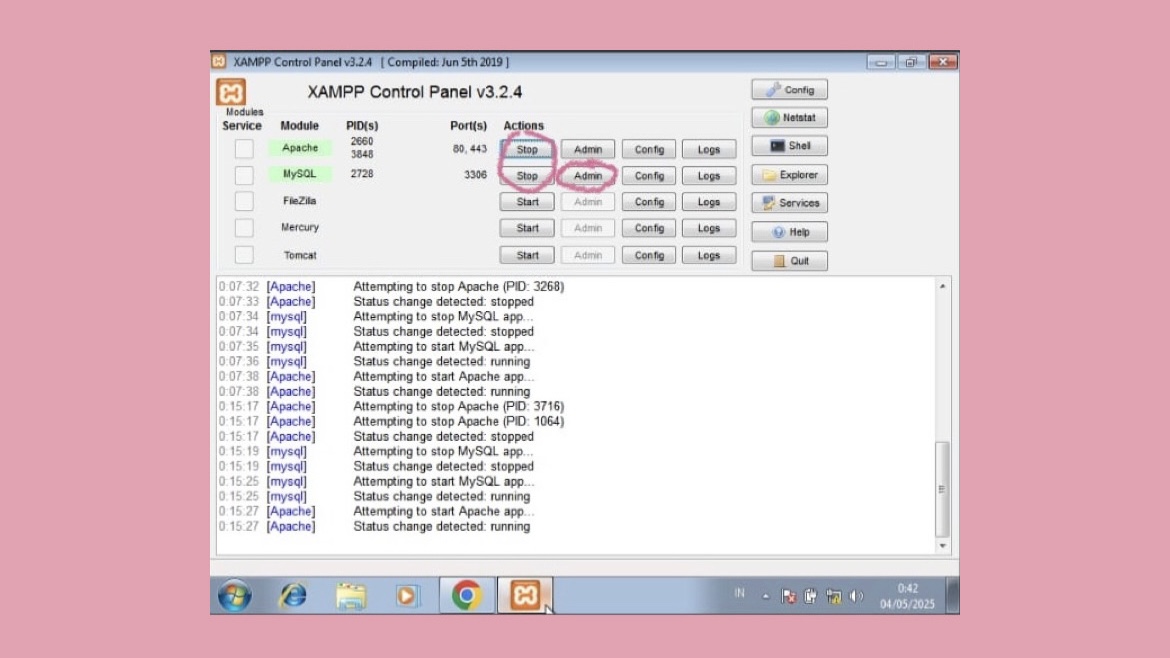Click the 'Attempting to stop Apache (PID: 1064)' log line

(x=458, y=422)
